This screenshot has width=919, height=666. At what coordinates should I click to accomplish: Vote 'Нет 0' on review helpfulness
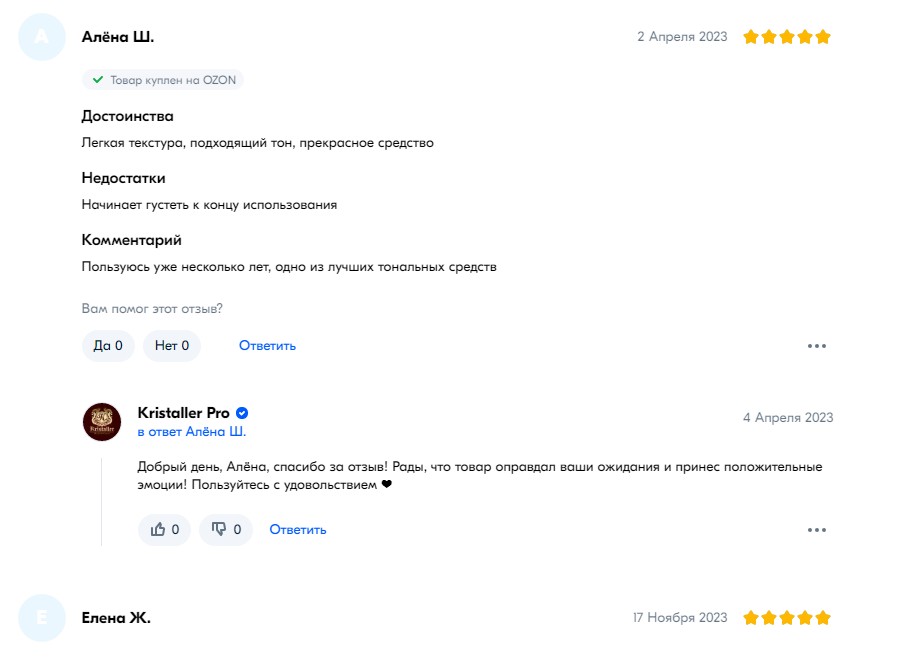click(x=172, y=346)
